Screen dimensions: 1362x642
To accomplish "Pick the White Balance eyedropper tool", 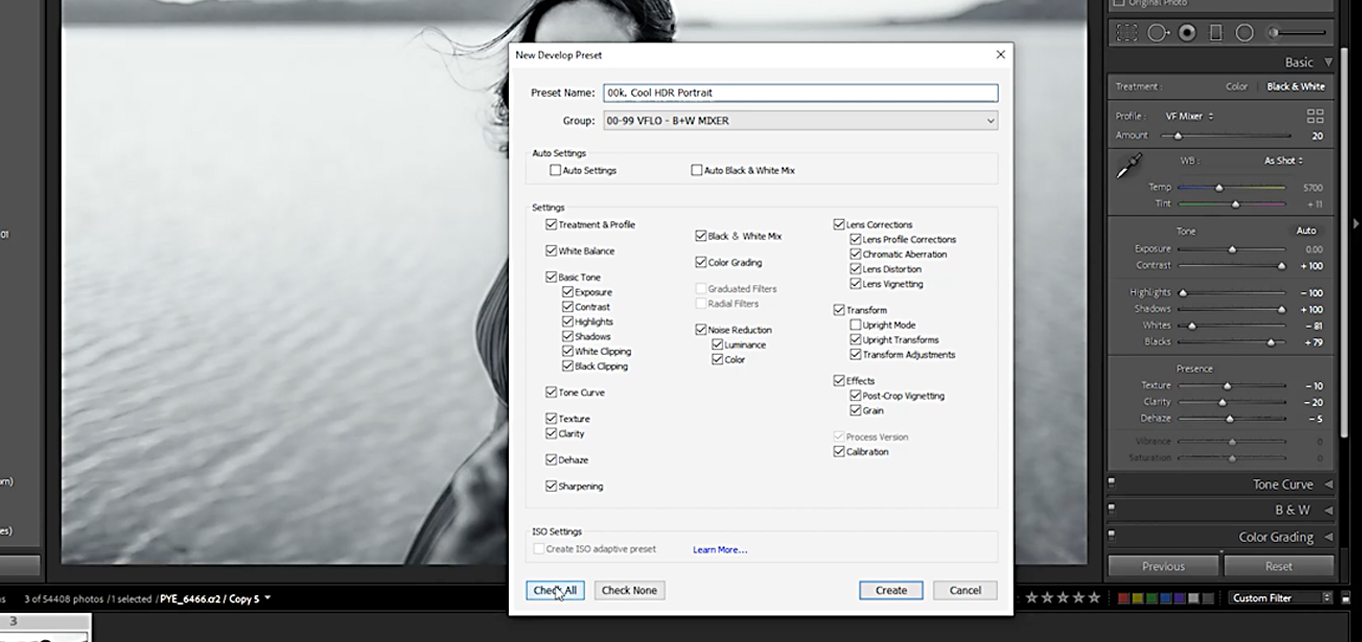I will (1129, 168).
